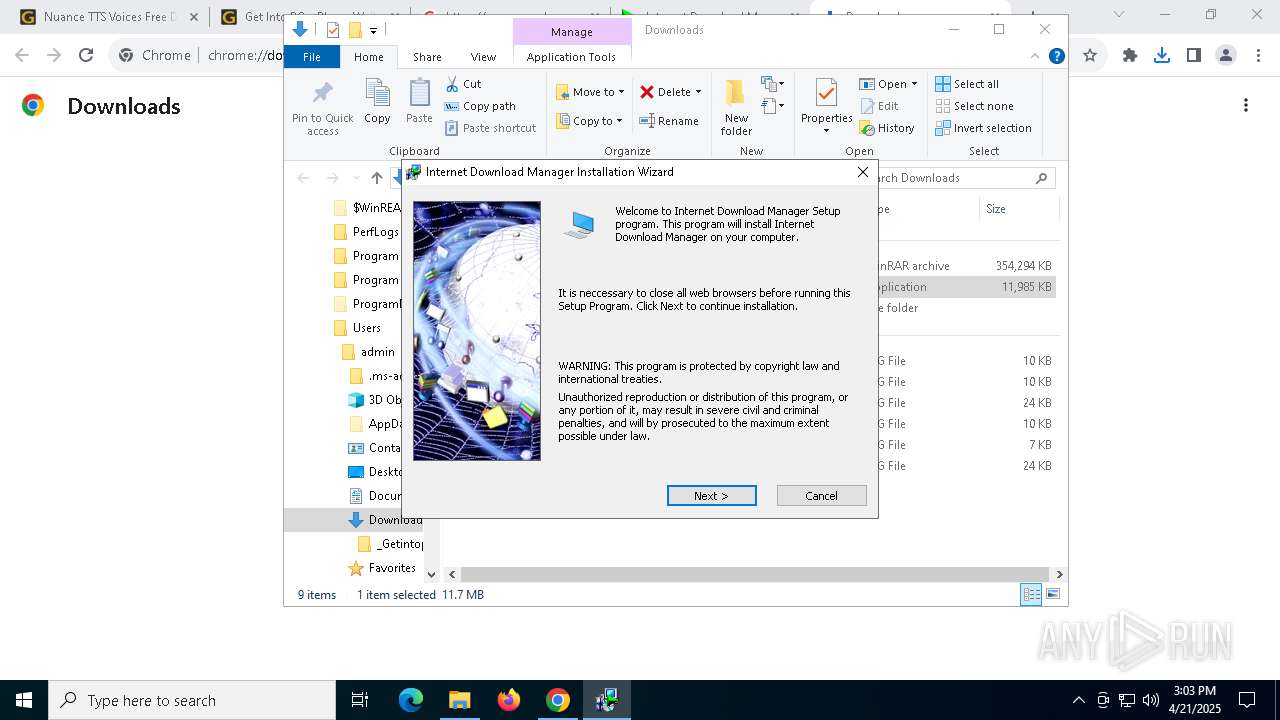The height and width of the screenshot is (720, 1280).
Task: Click the Paste icon in ribbon
Action: point(419,102)
